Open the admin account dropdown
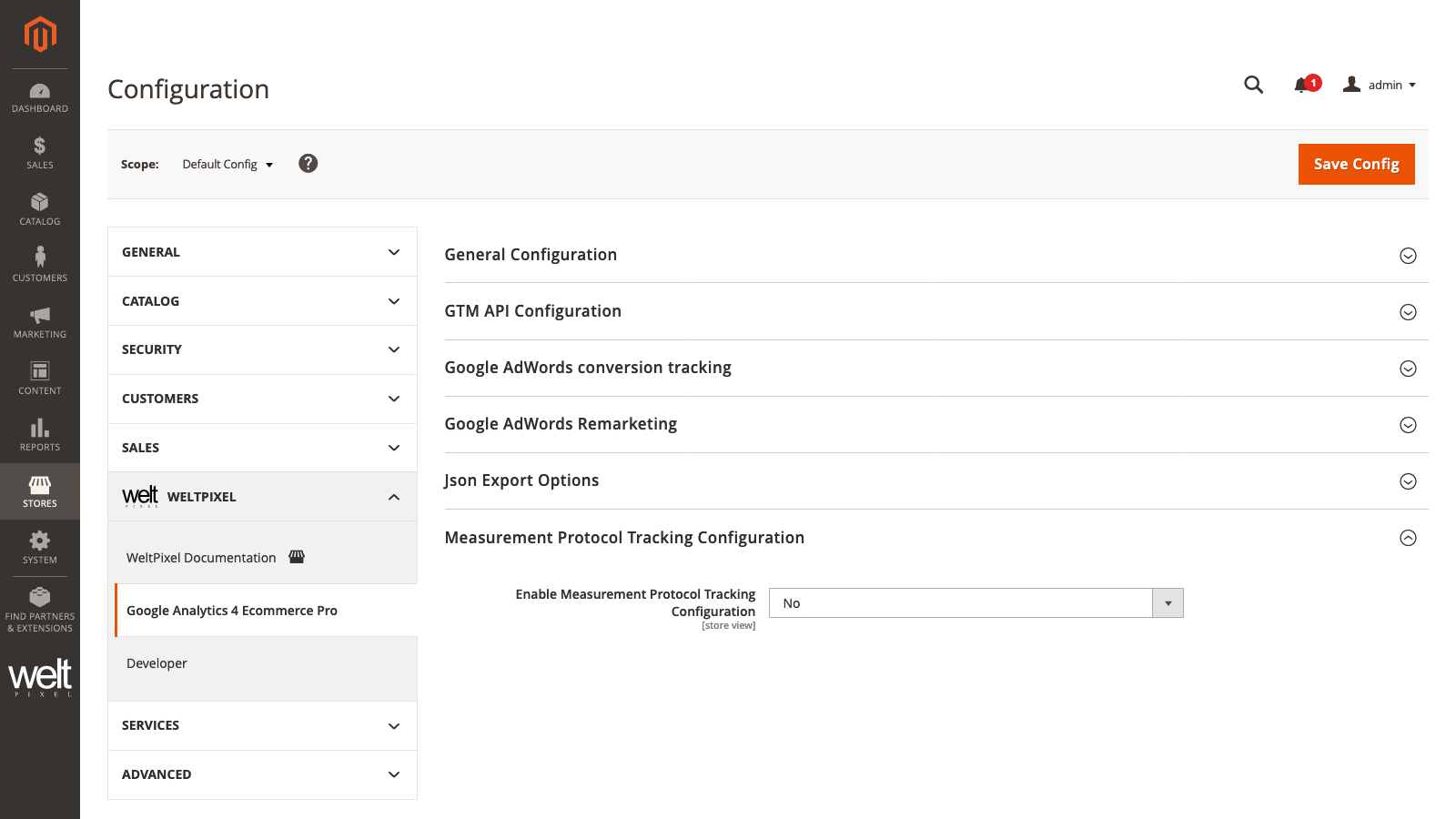Viewport: 1456px width, 819px height. [1380, 85]
